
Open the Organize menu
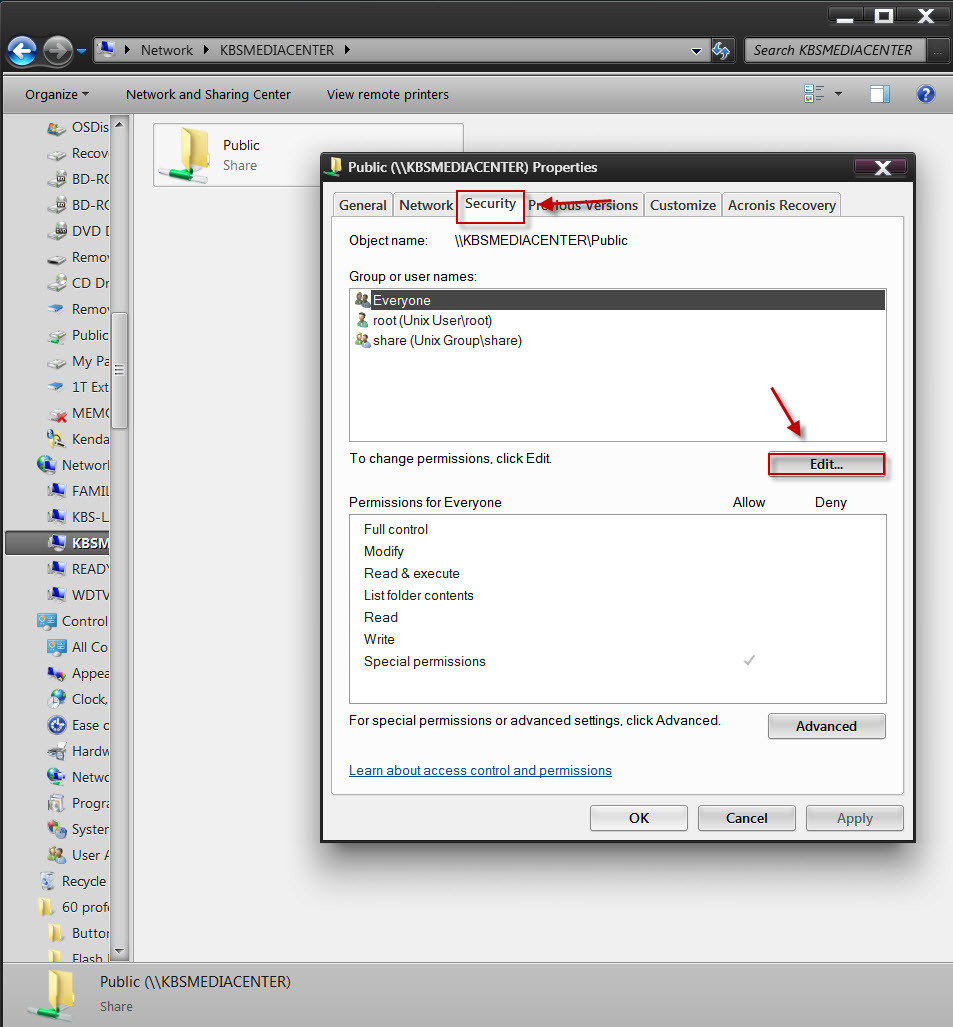57,94
